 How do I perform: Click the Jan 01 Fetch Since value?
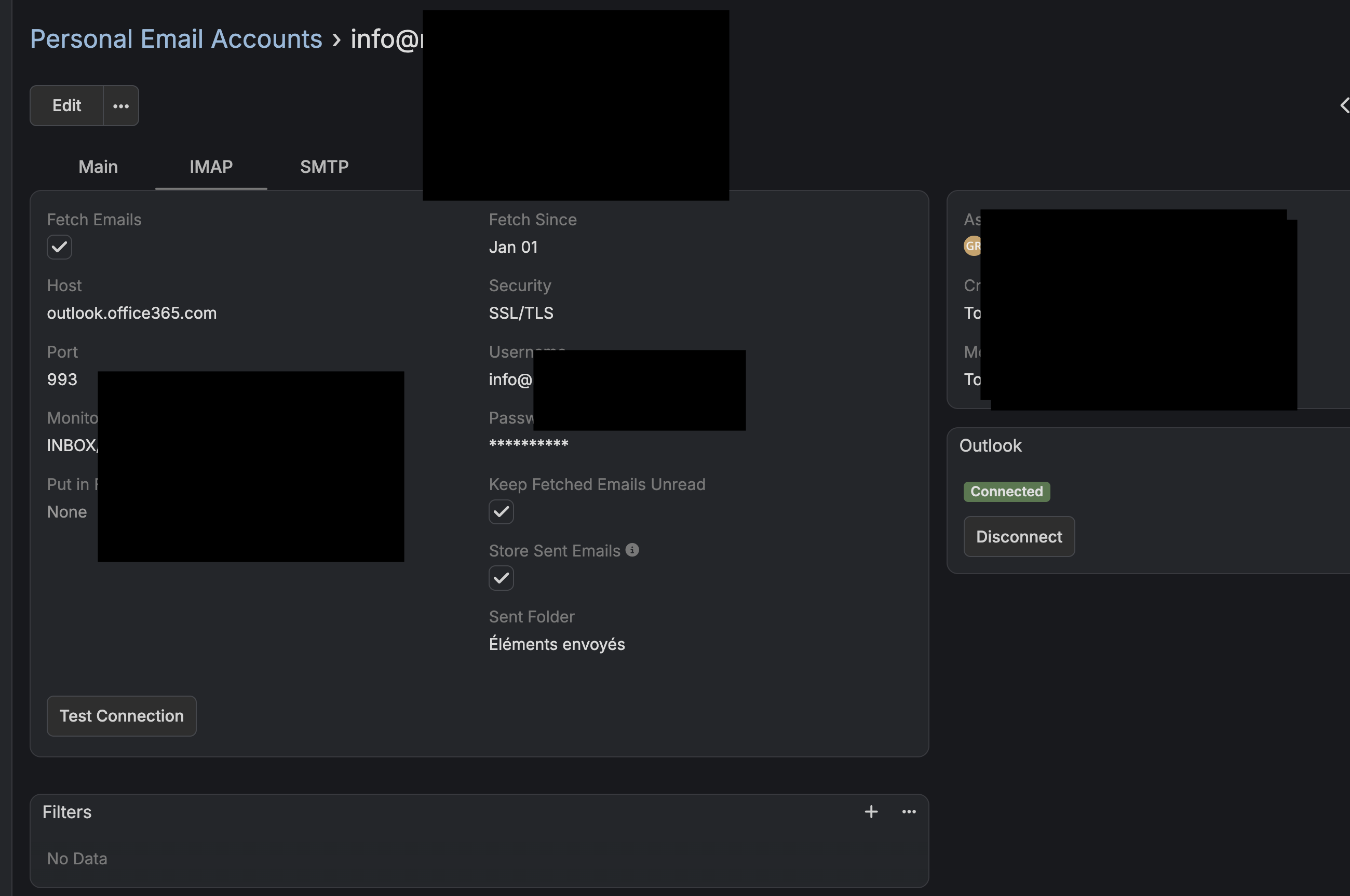(512, 247)
